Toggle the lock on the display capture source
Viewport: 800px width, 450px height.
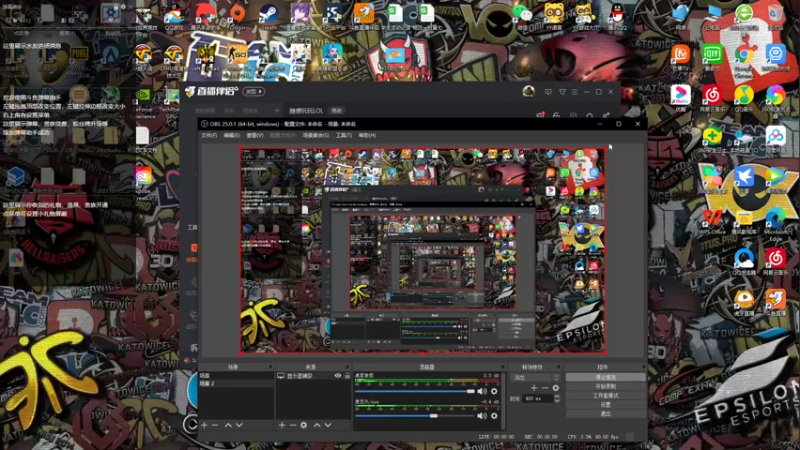pos(347,376)
